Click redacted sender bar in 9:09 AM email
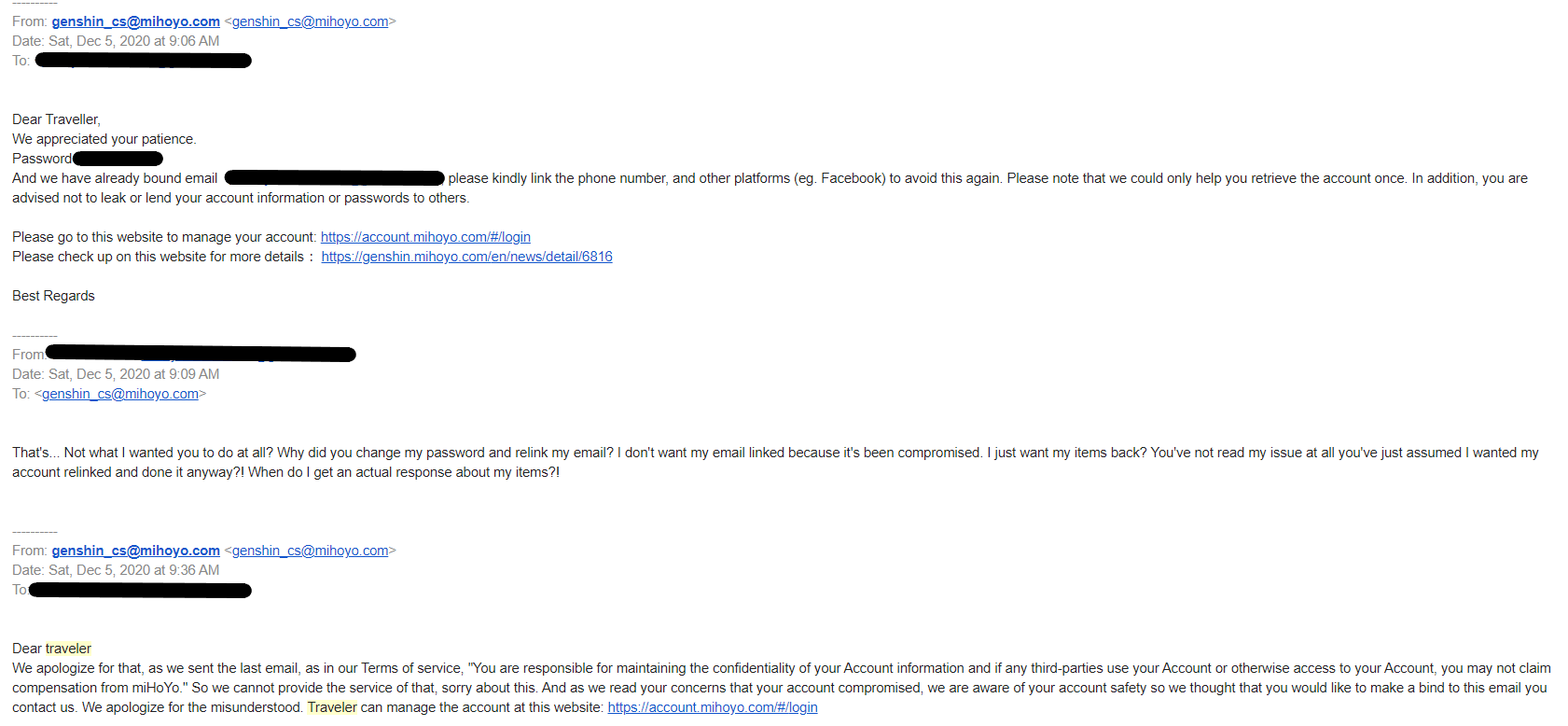Image resolution: width=1568 pixels, height=726 pixels. tap(201, 354)
